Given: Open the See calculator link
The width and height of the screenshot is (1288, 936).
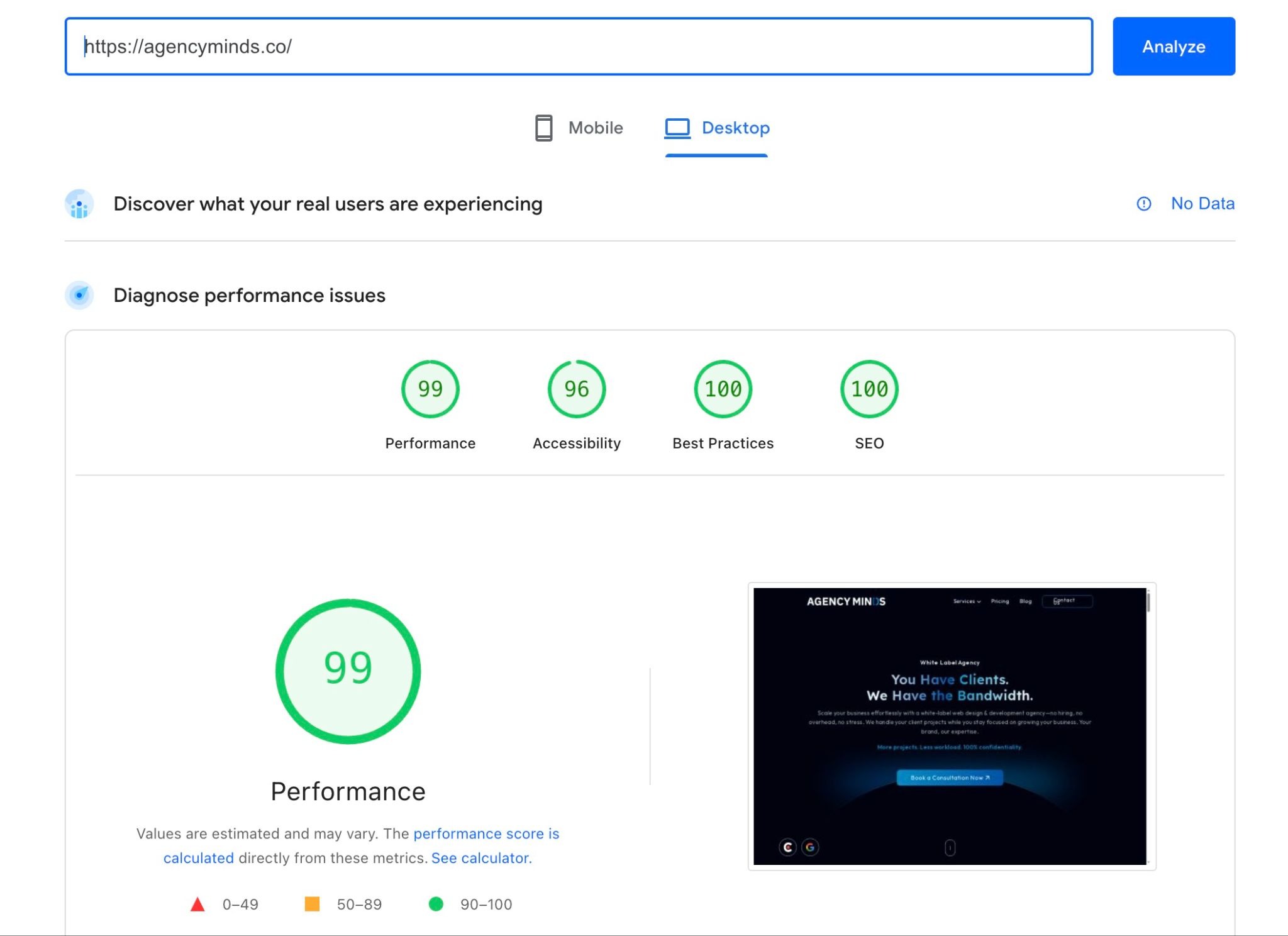Looking at the screenshot, I should pyautogui.click(x=481, y=858).
